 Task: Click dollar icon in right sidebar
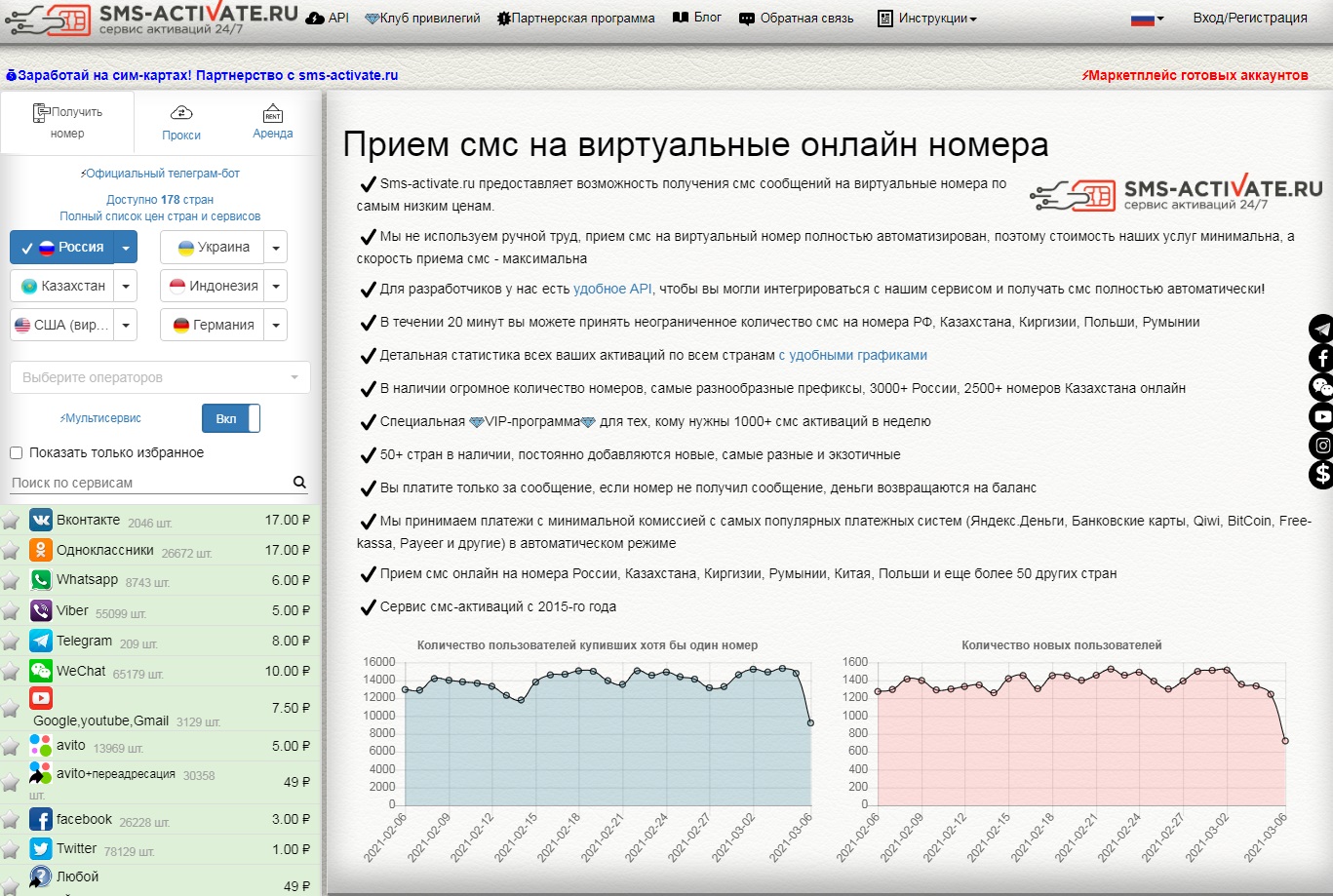[x=1321, y=475]
